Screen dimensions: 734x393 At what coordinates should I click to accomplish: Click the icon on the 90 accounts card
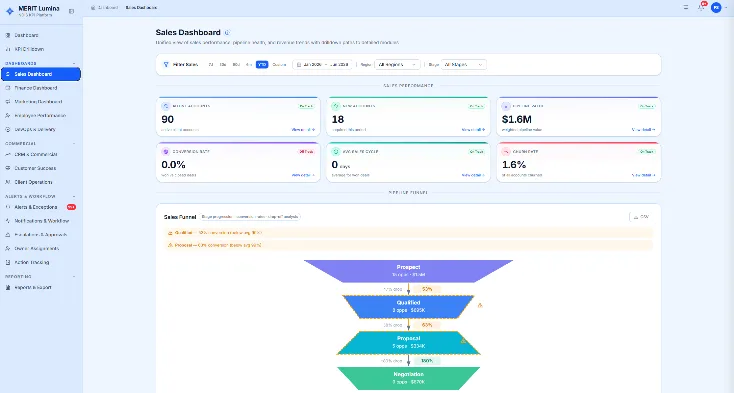point(165,106)
